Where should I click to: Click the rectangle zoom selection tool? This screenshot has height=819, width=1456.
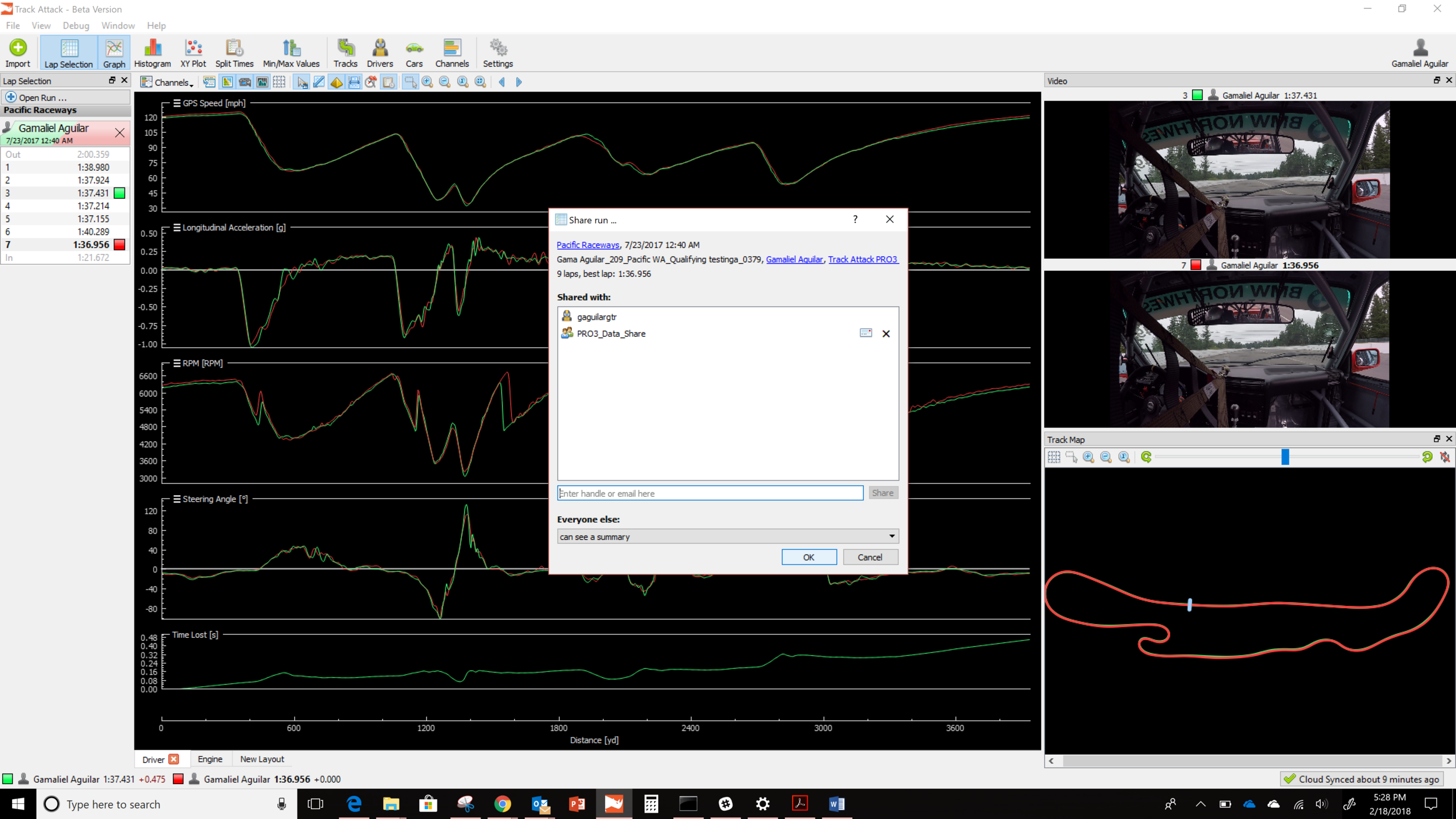point(411,82)
